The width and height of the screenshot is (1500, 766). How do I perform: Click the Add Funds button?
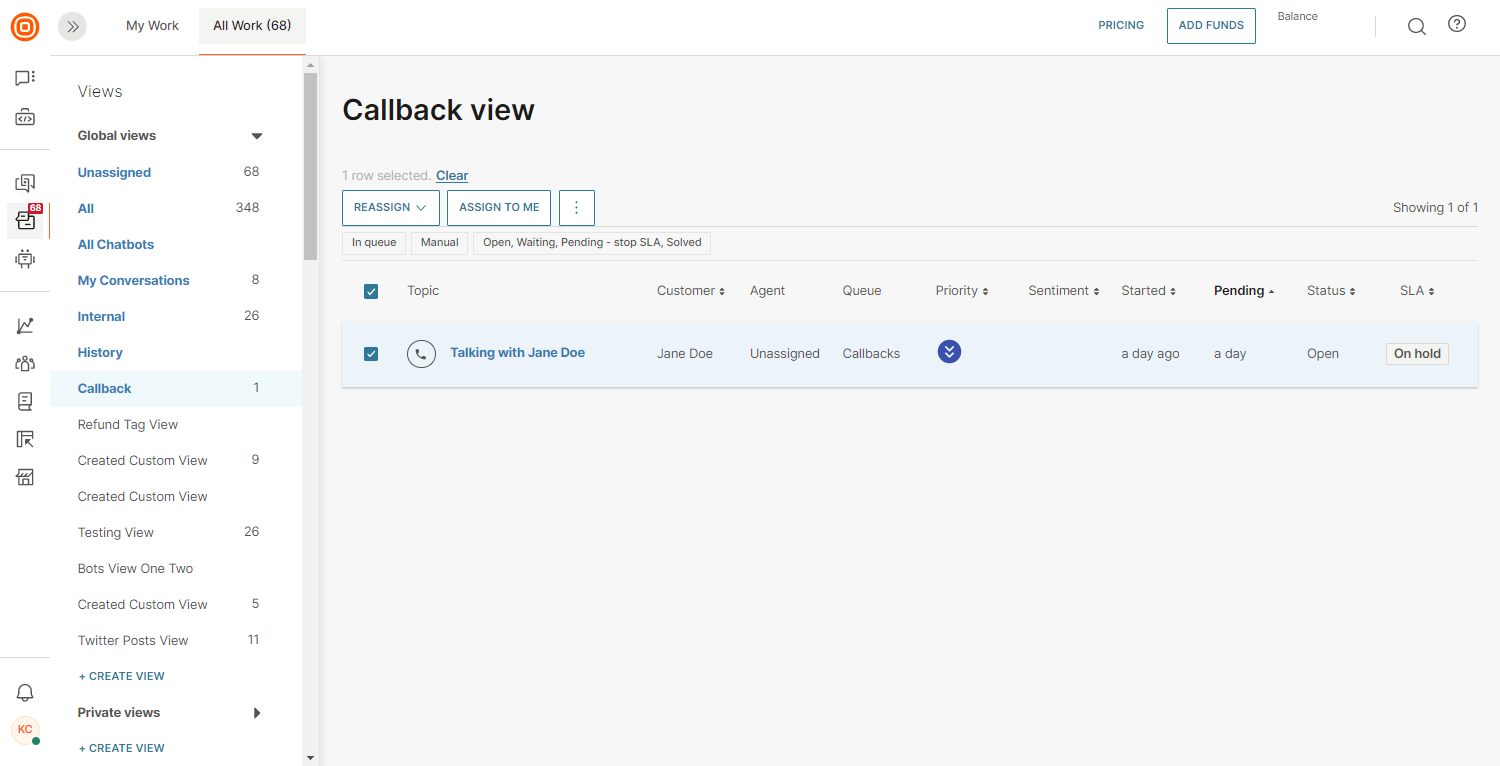(1211, 26)
